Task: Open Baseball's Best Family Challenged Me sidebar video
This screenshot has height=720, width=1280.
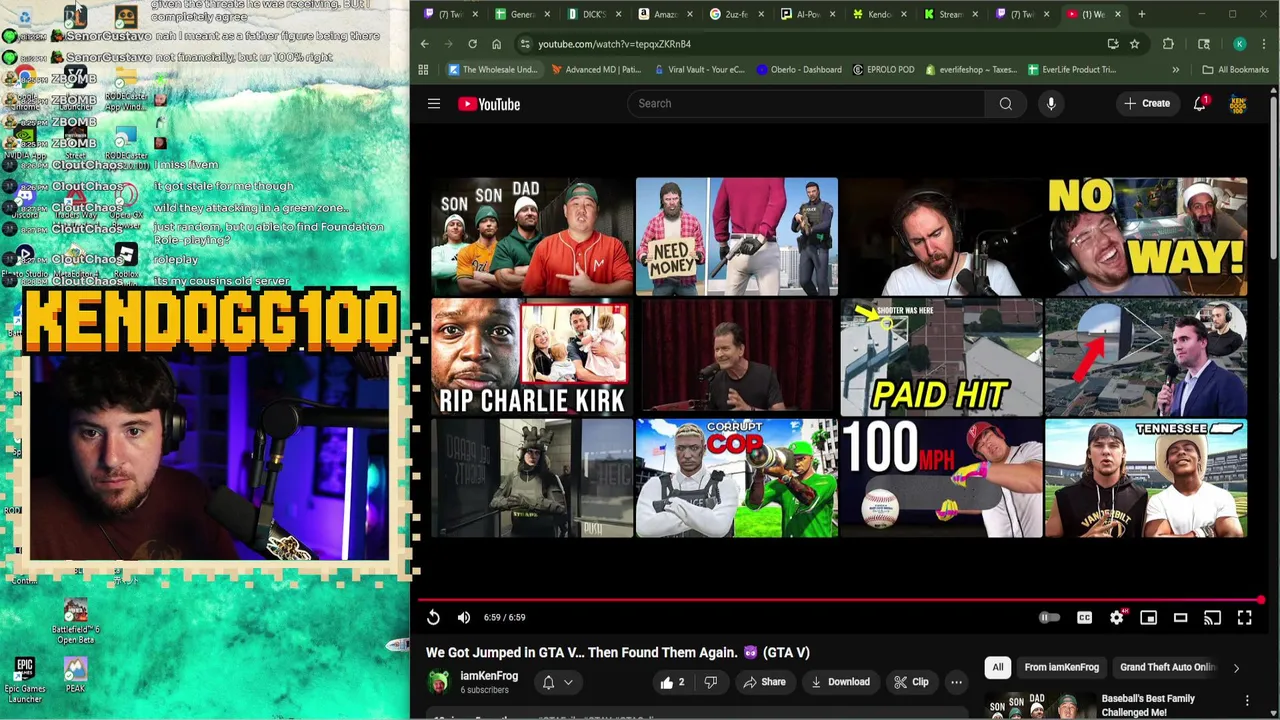Action: pos(1147,705)
